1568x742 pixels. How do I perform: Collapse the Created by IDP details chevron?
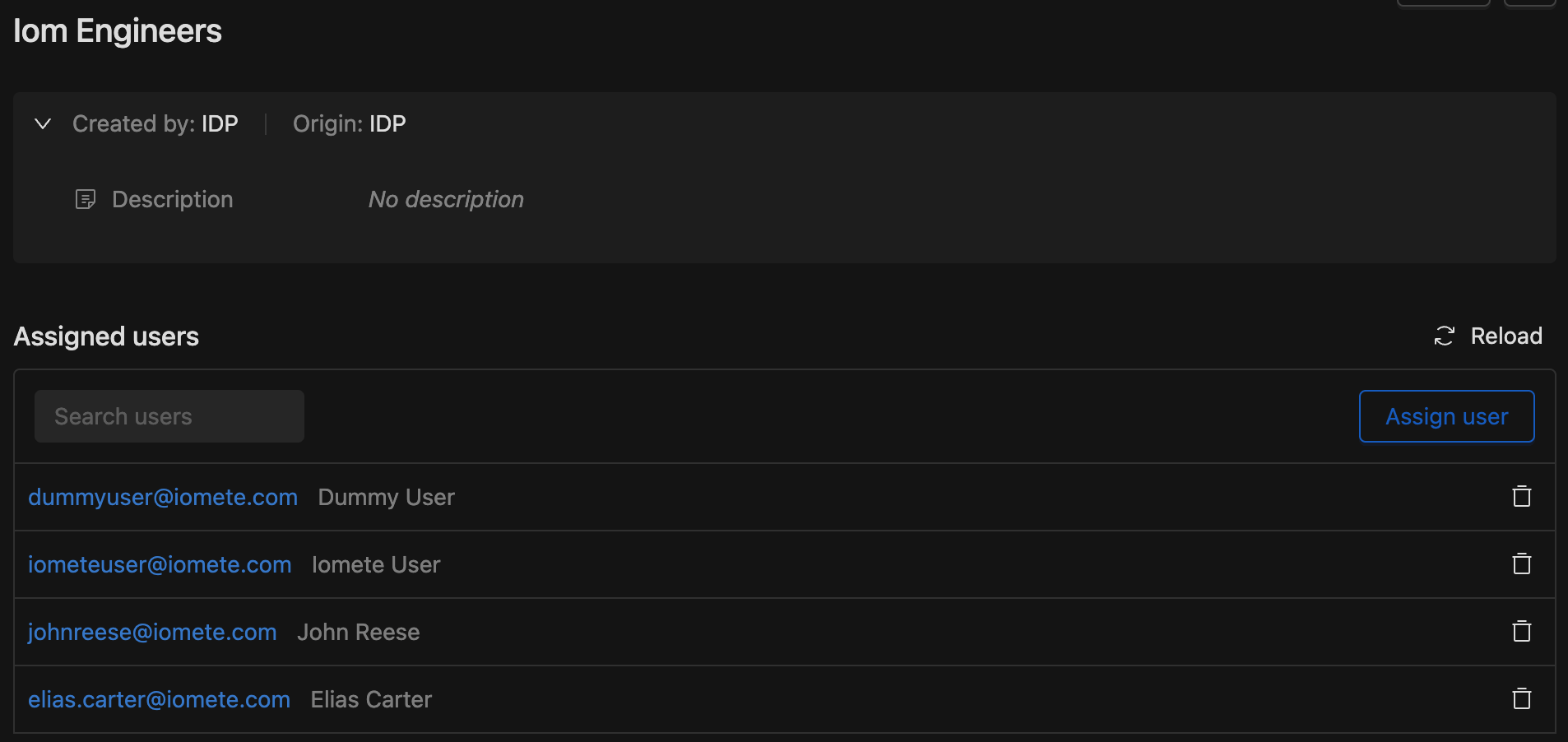coord(43,123)
